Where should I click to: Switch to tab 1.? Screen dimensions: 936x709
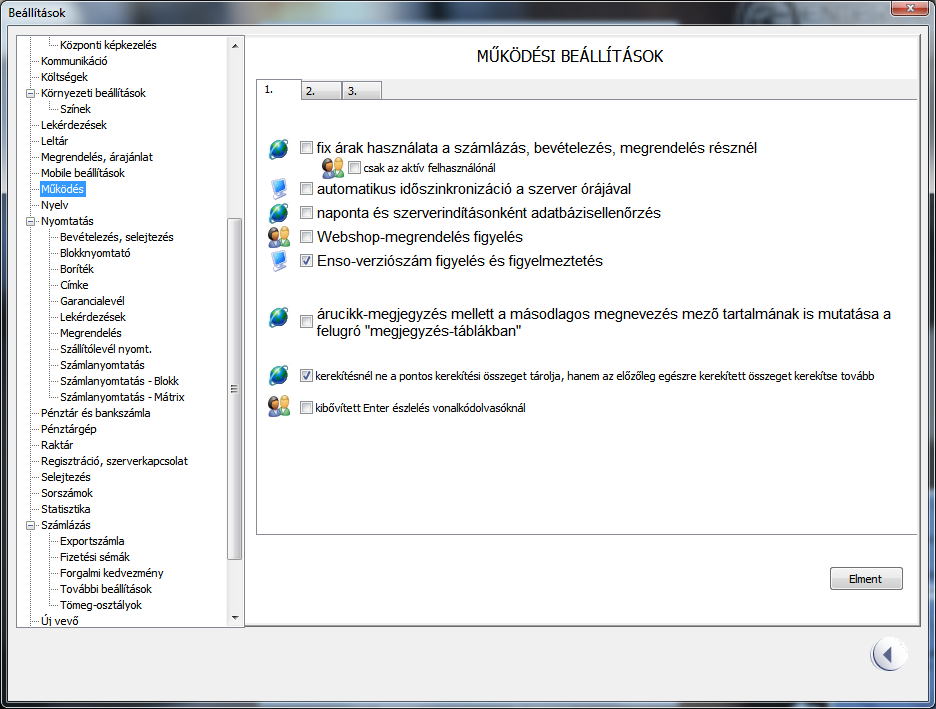pyautogui.click(x=279, y=90)
